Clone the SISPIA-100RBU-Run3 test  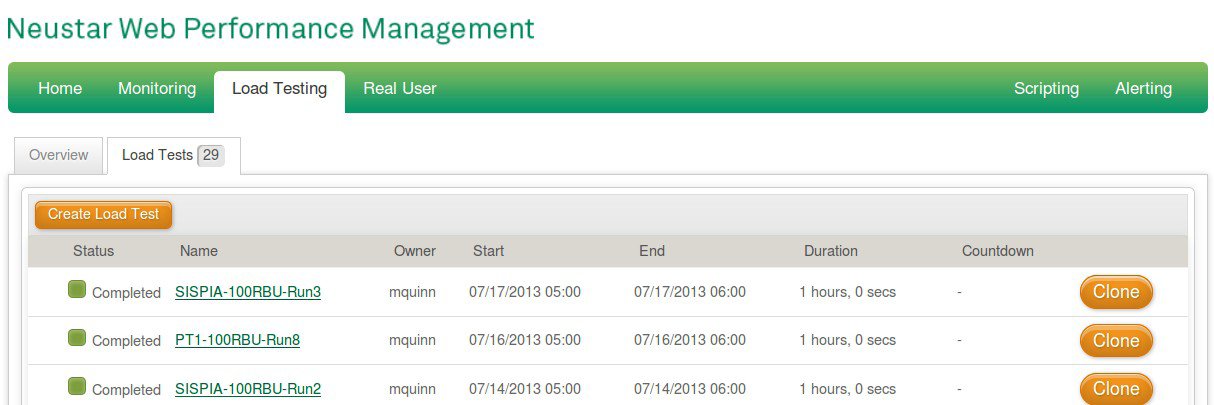pyautogui.click(x=1116, y=292)
